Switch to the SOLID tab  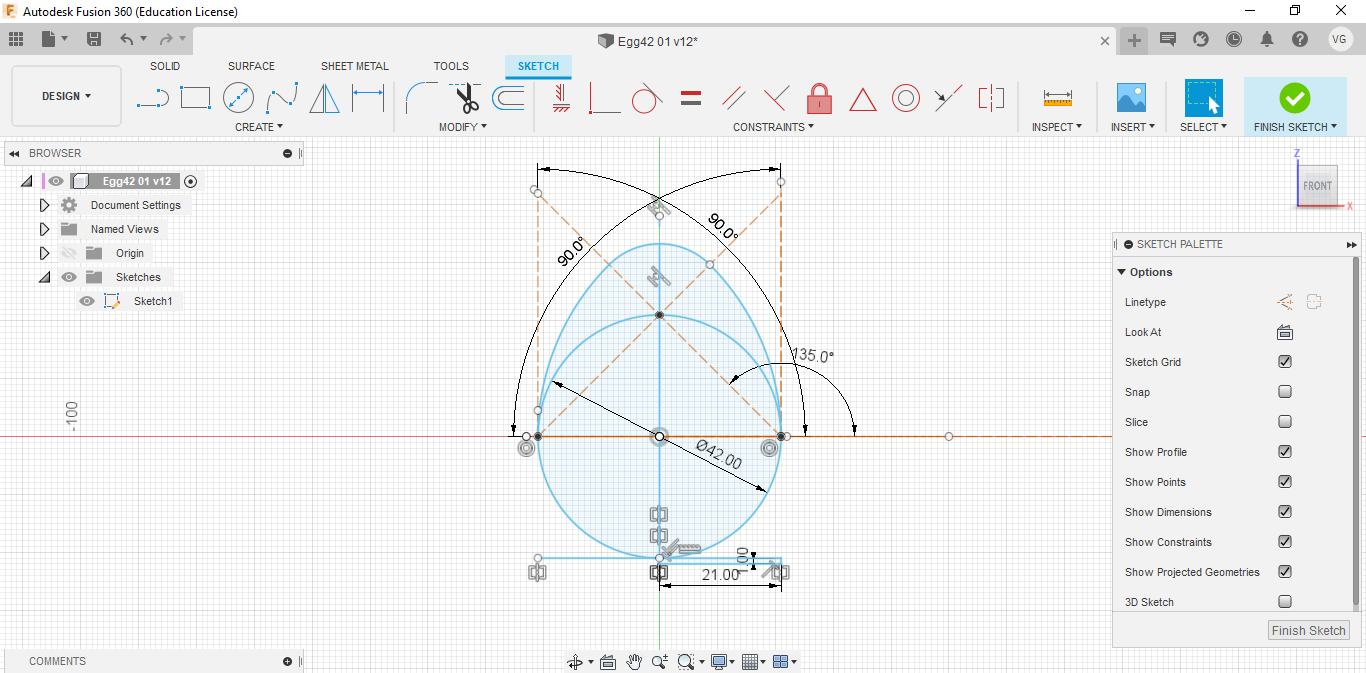pyautogui.click(x=165, y=66)
